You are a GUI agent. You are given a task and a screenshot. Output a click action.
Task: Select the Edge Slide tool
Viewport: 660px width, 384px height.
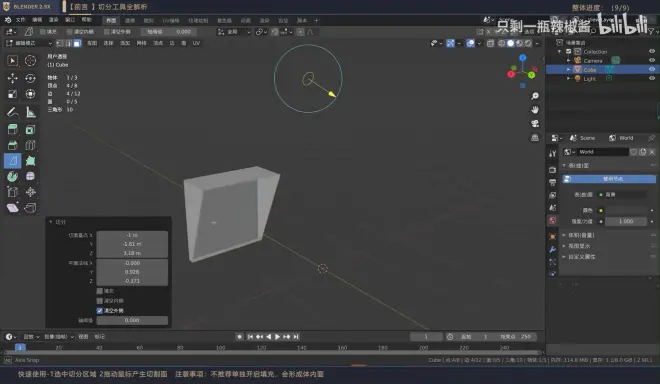[13, 192]
